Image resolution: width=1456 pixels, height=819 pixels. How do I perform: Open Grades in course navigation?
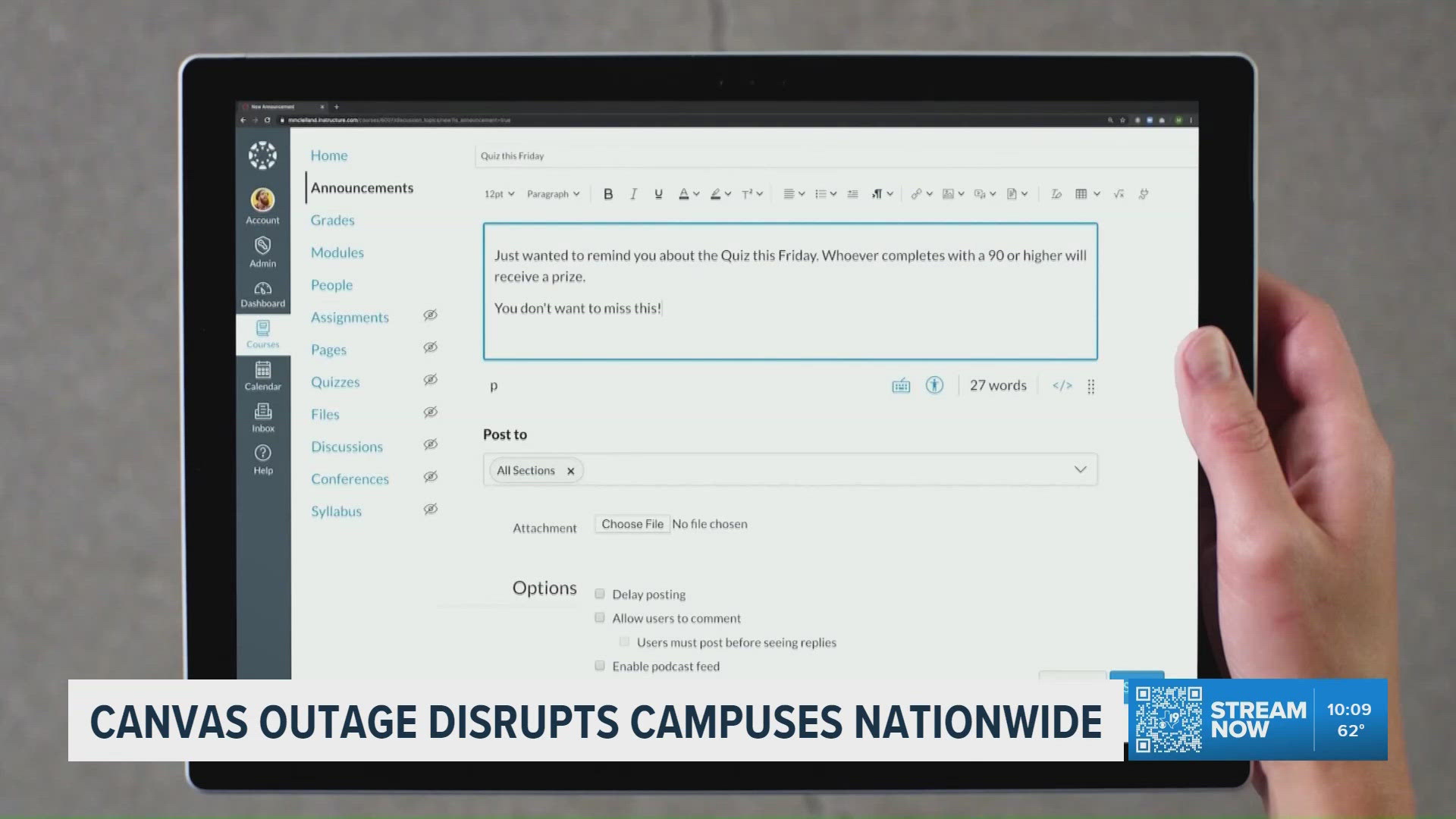click(x=332, y=220)
